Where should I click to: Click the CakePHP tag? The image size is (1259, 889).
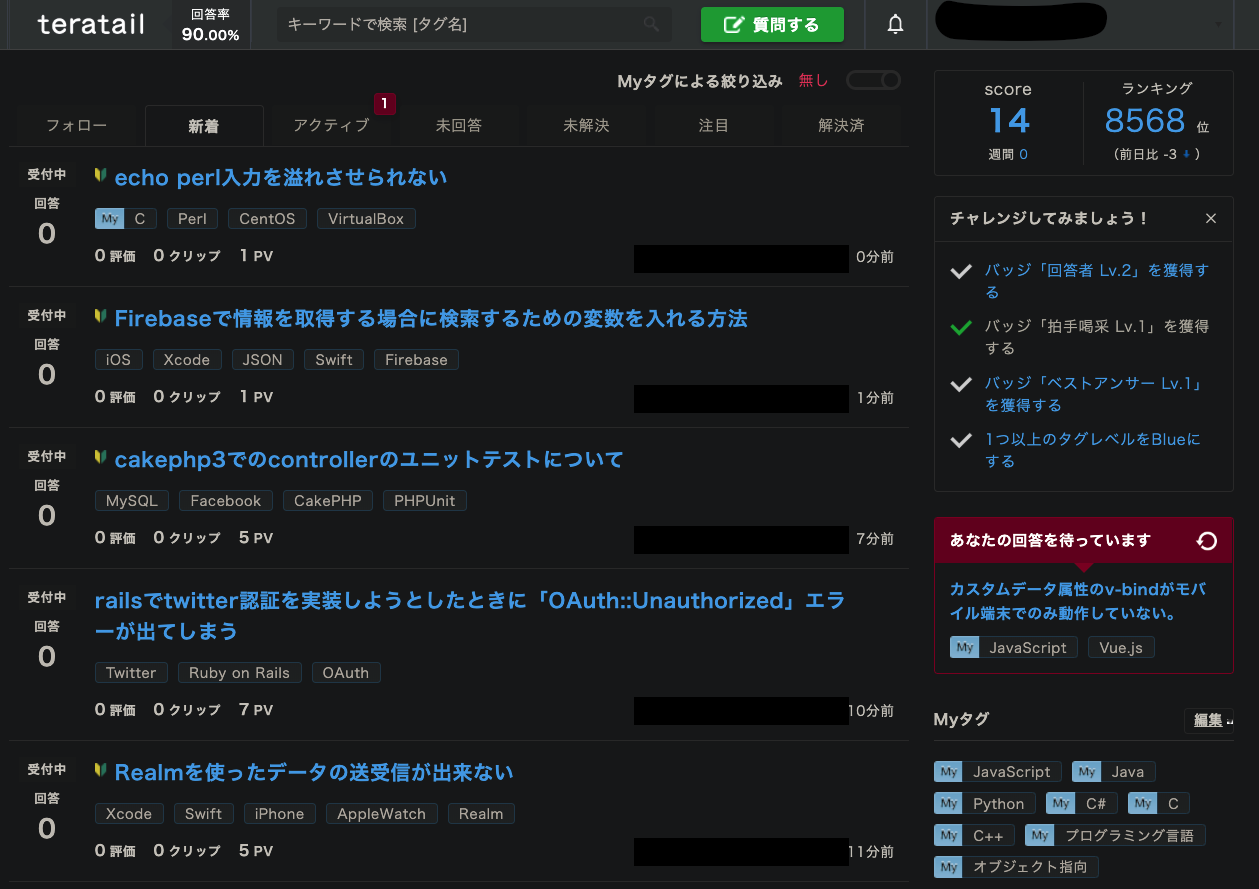(x=328, y=501)
